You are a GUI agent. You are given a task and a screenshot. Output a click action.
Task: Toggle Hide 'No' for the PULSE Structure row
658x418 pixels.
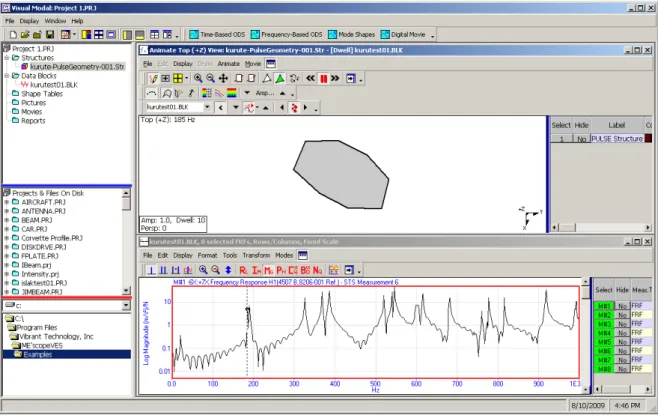coord(581,139)
